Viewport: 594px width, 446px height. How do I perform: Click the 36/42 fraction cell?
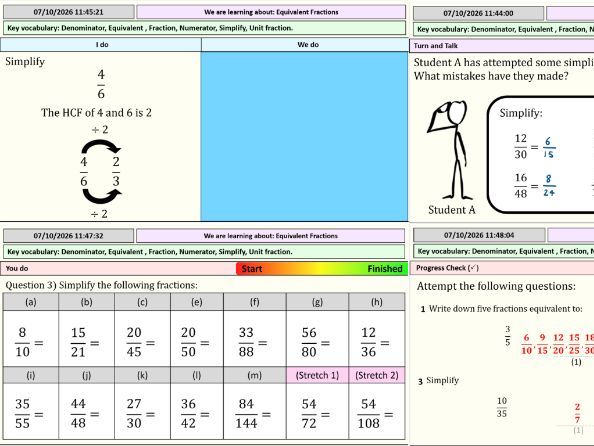pyautogui.click(x=197, y=411)
